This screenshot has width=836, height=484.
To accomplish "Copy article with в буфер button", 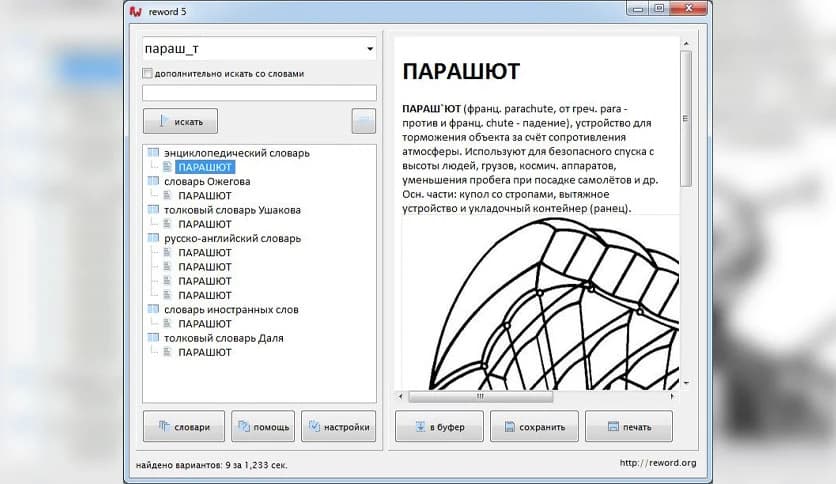I will tap(439, 426).
